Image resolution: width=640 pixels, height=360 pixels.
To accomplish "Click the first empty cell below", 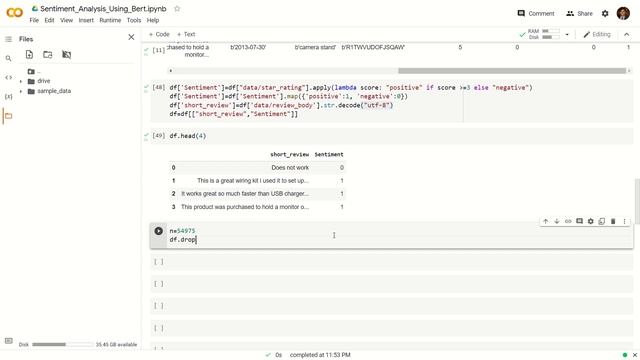I will (x=391, y=262).
